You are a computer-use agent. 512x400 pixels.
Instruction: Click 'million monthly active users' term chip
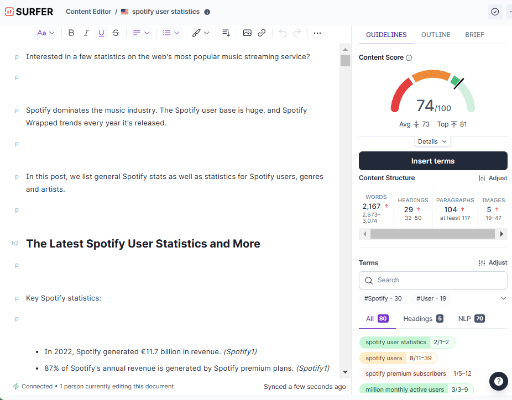point(416,389)
